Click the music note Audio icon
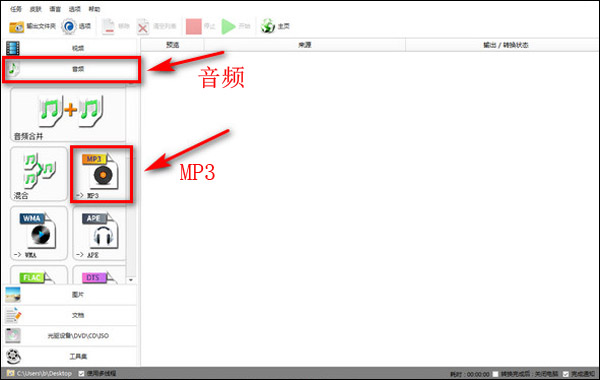 [13, 69]
